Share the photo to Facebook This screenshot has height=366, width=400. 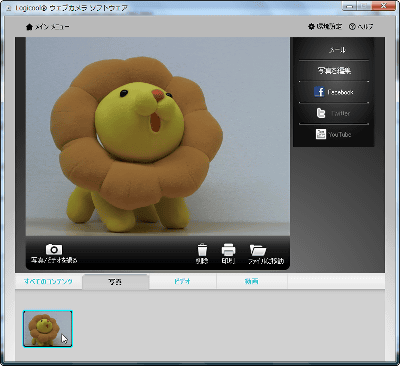tap(334, 92)
